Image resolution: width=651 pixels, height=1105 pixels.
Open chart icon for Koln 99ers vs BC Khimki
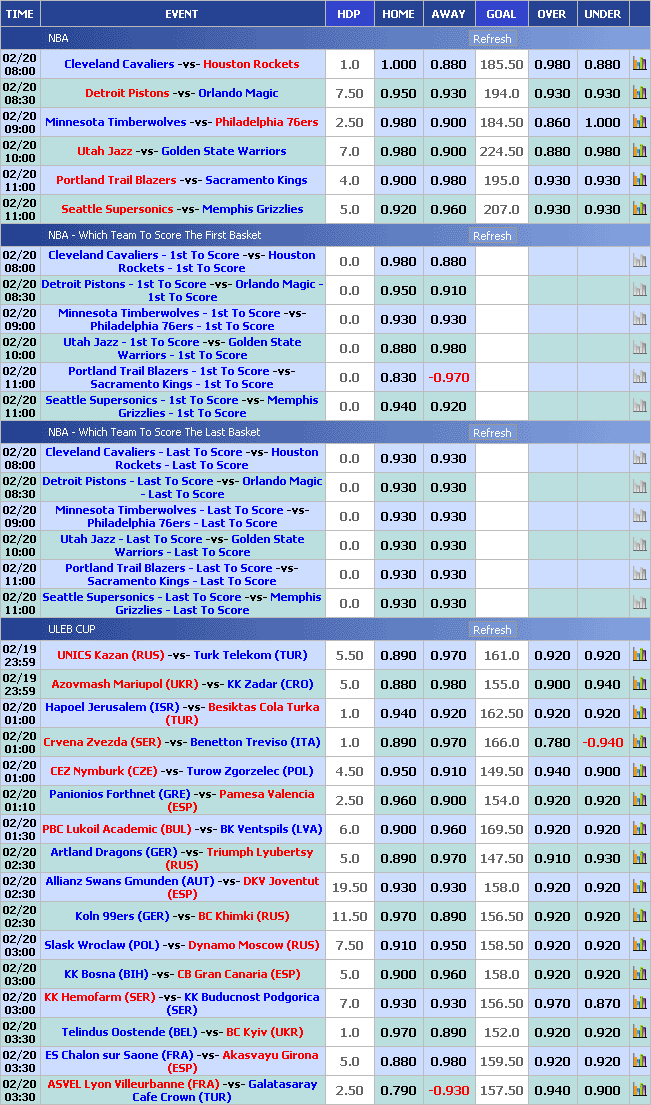tap(639, 916)
